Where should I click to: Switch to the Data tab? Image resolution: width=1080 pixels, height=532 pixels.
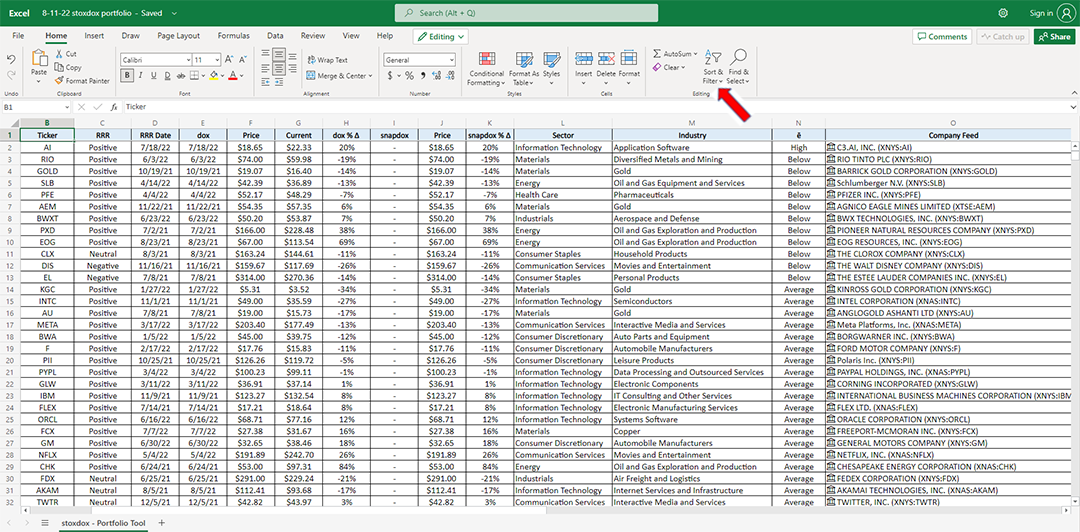(x=276, y=36)
